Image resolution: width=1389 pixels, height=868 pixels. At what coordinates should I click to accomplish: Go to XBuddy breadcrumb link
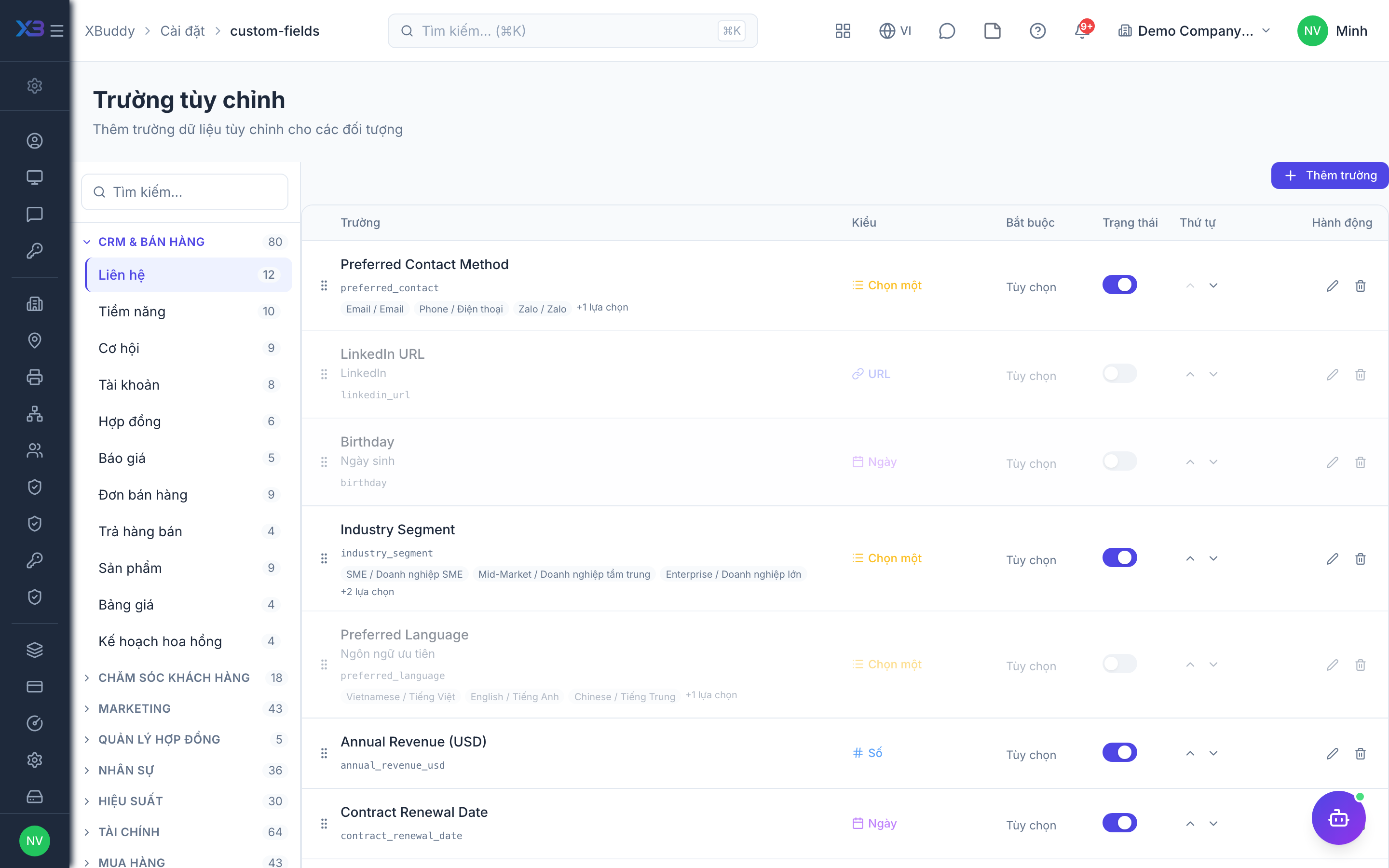tap(109, 30)
